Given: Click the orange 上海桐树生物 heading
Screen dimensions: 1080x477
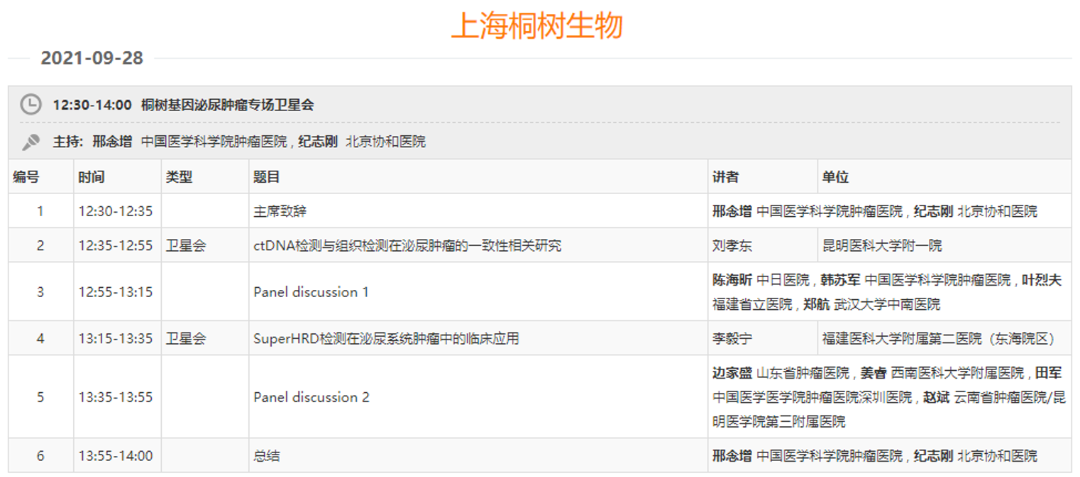Looking at the screenshot, I should (x=537, y=24).
